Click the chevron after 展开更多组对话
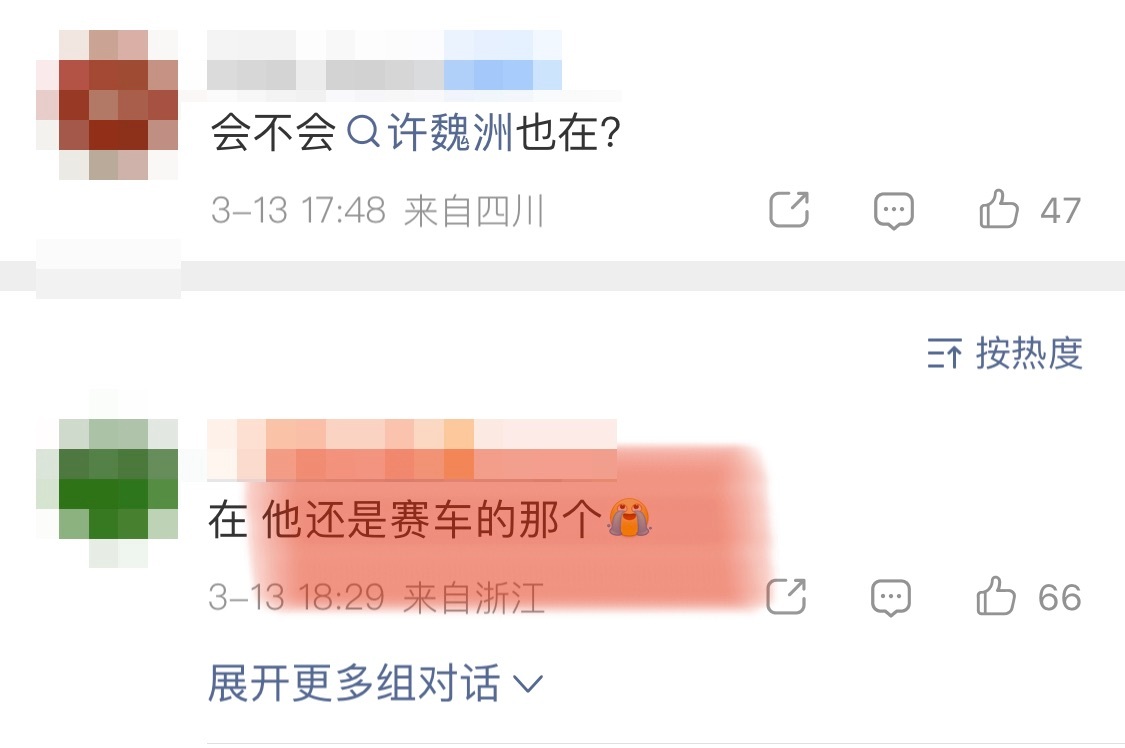This screenshot has height=748, width=1125. pos(529,684)
